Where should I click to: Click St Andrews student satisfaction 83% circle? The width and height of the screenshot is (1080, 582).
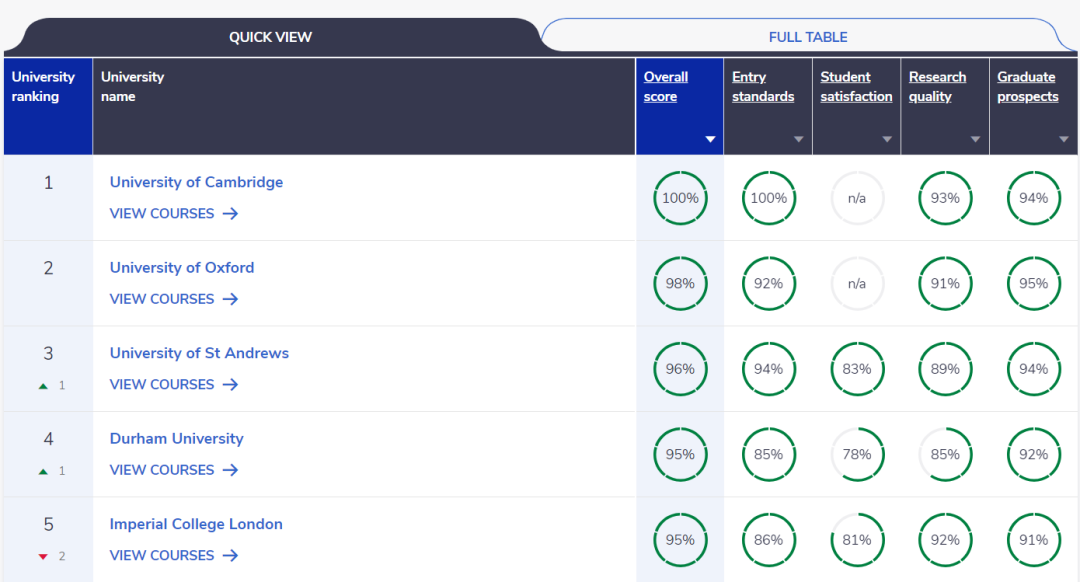point(857,368)
